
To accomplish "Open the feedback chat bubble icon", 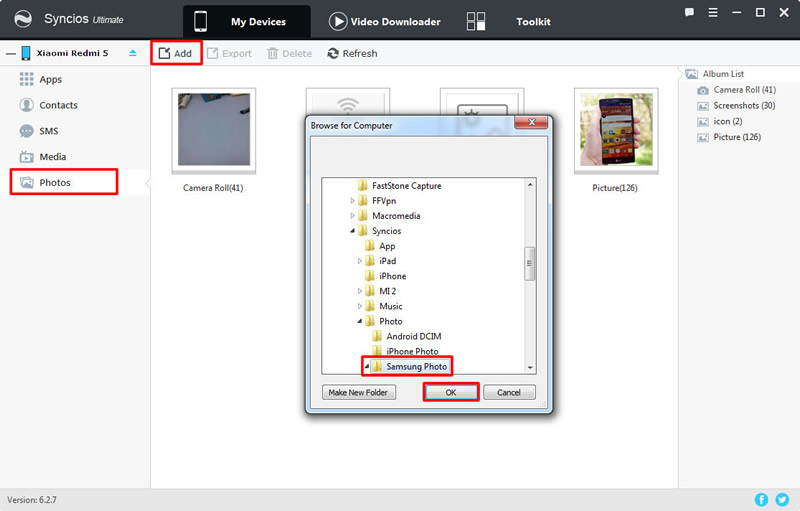I will click(x=689, y=12).
